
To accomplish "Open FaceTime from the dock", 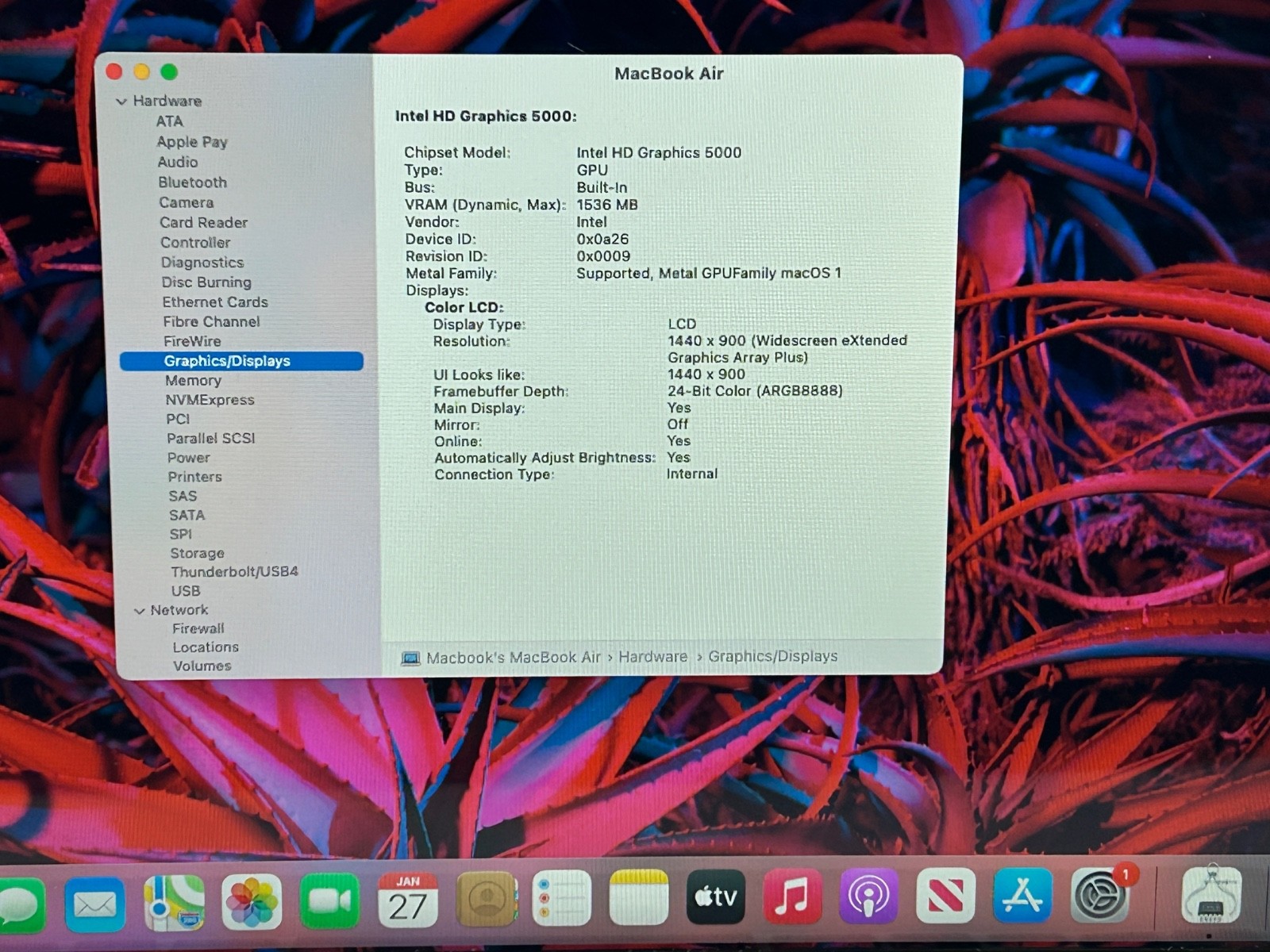I will click(329, 900).
